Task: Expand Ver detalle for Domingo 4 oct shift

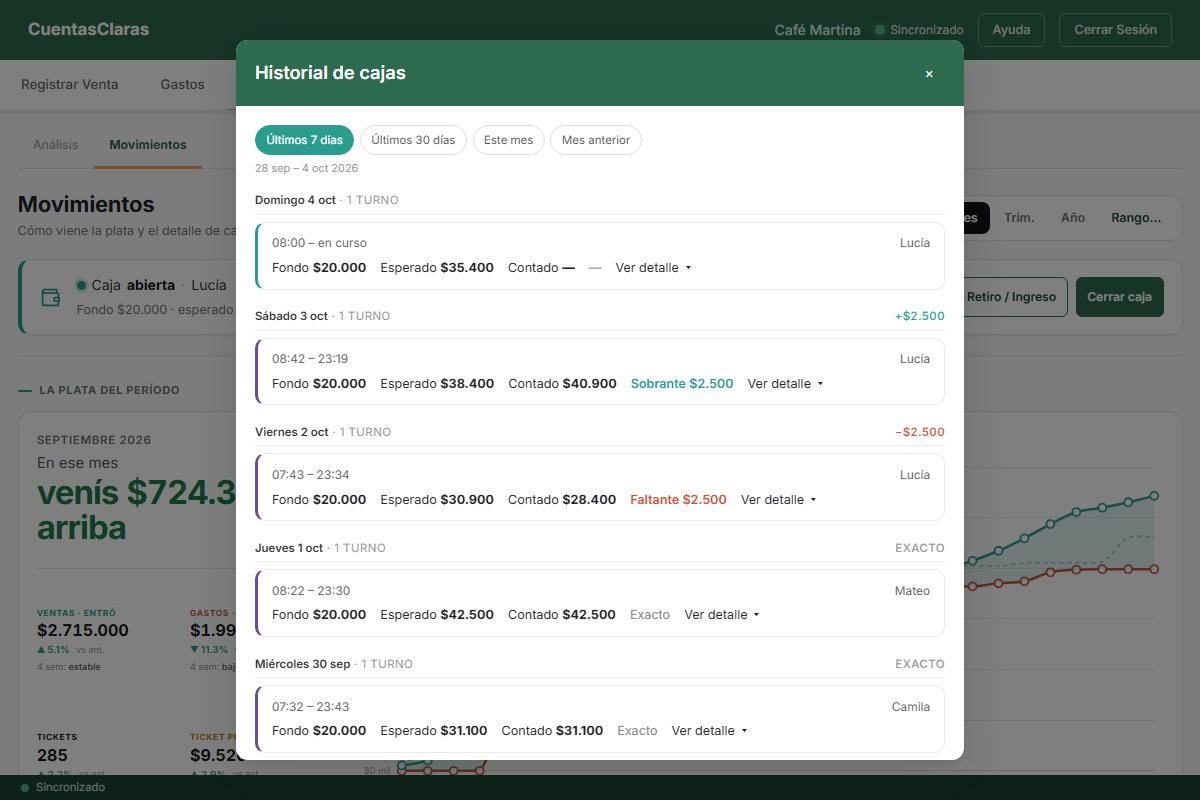Action: [x=653, y=268]
